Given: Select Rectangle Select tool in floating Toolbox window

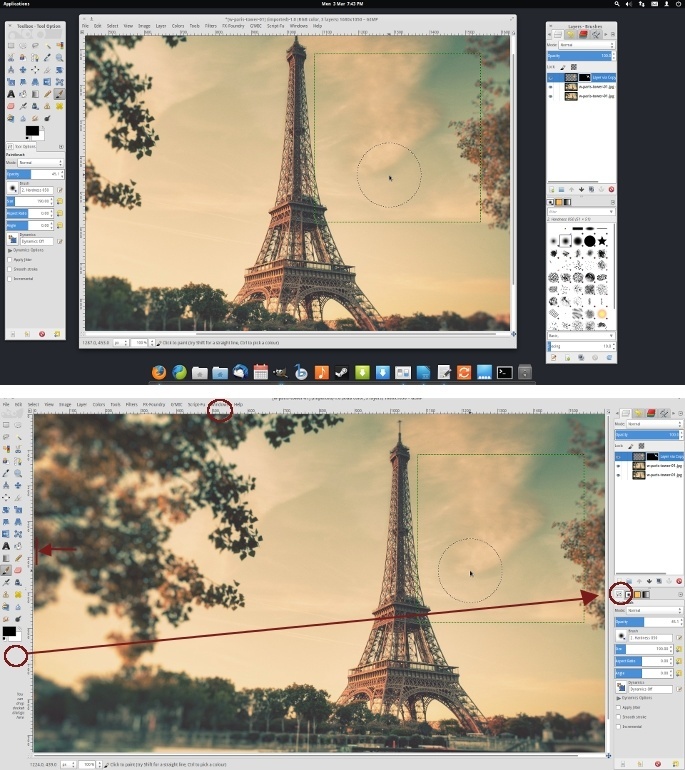Looking at the screenshot, I should [11, 46].
